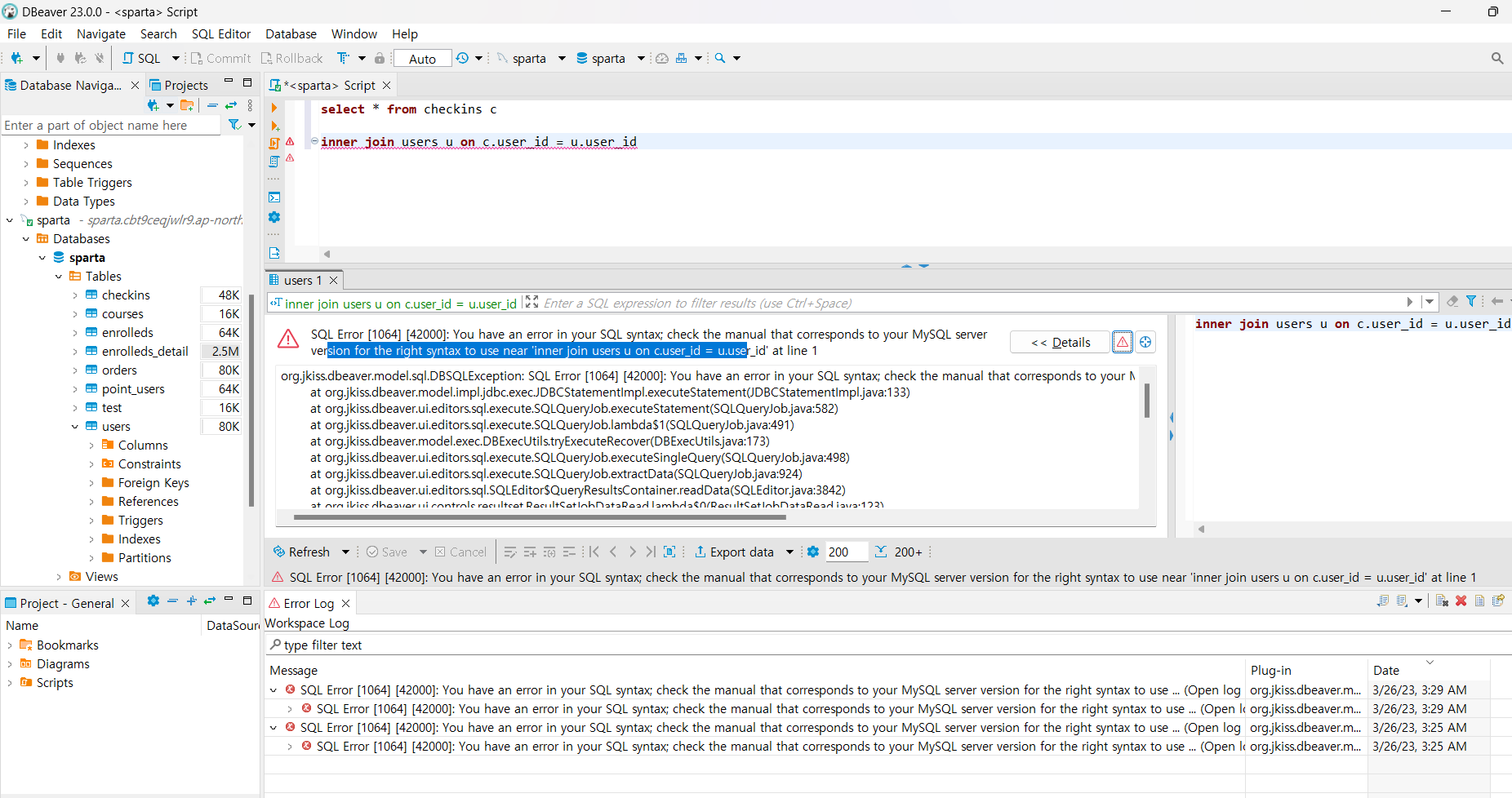The height and width of the screenshot is (798, 1512).
Task: Toggle Link with Editor in Database Navigator
Action: [231, 105]
